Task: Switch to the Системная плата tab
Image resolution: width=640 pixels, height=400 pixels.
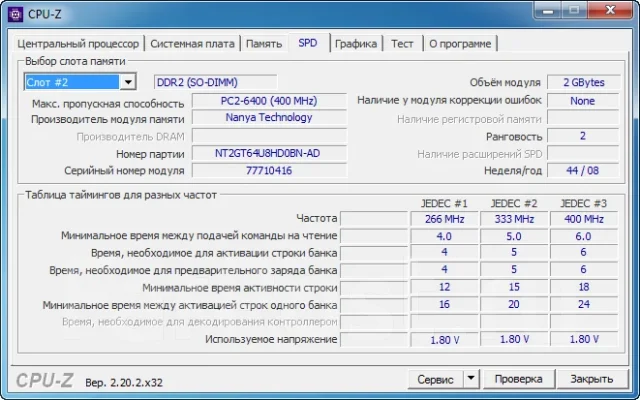Action: (192, 44)
